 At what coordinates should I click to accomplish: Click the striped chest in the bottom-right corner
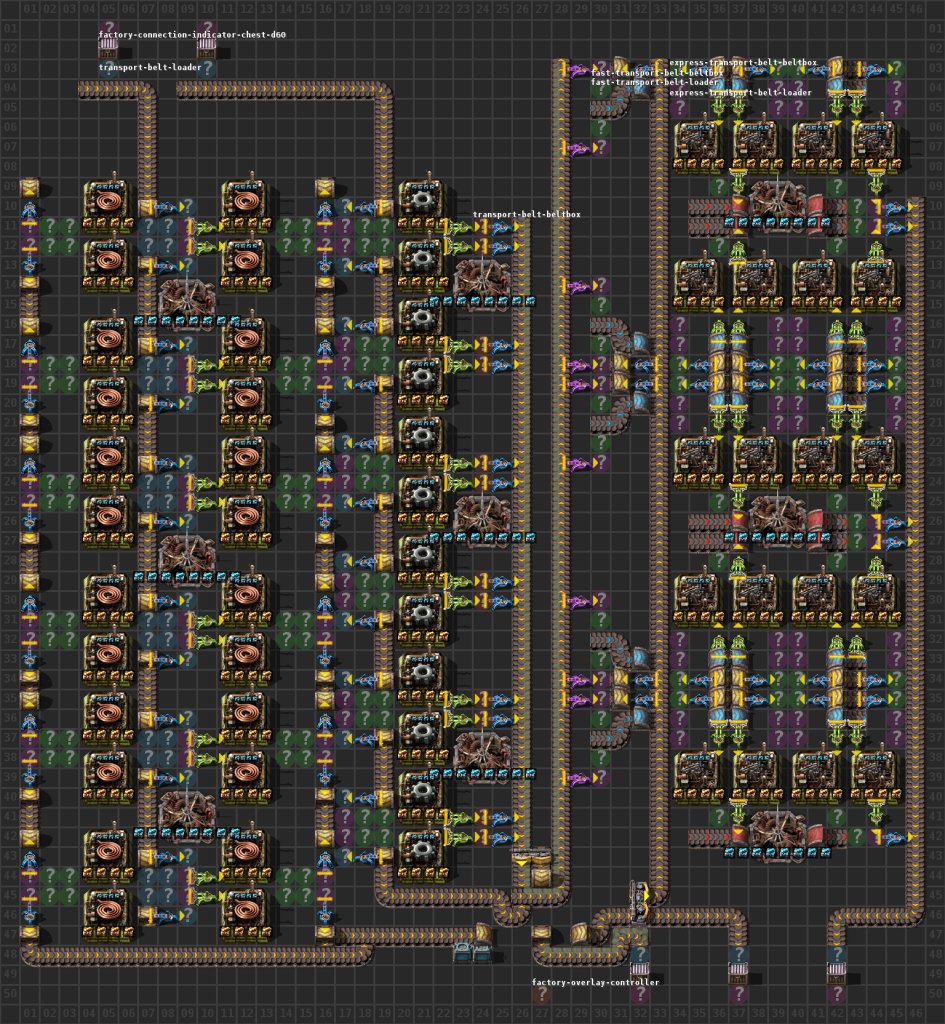pos(836,974)
